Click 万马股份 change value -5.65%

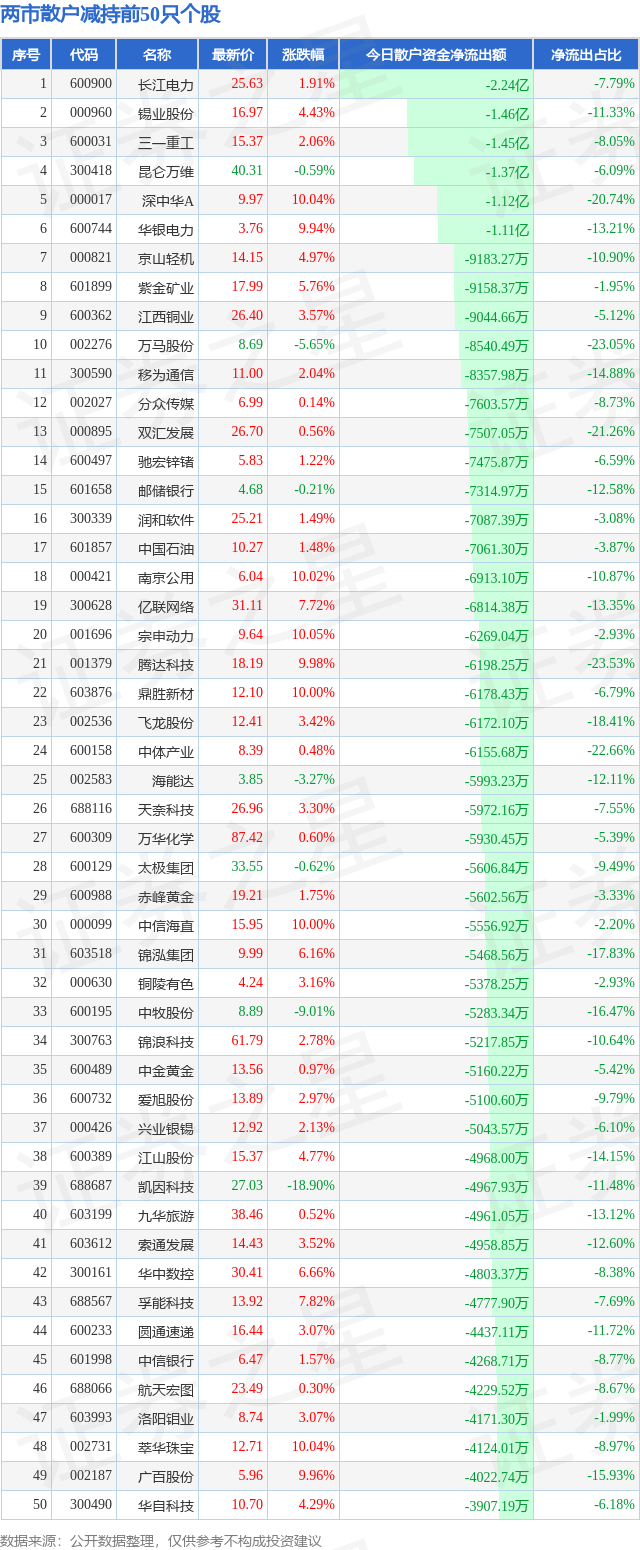314,345
